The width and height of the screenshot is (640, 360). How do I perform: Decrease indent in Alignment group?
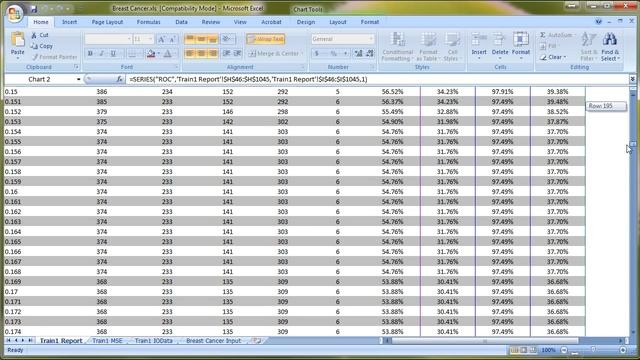pos(227,53)
